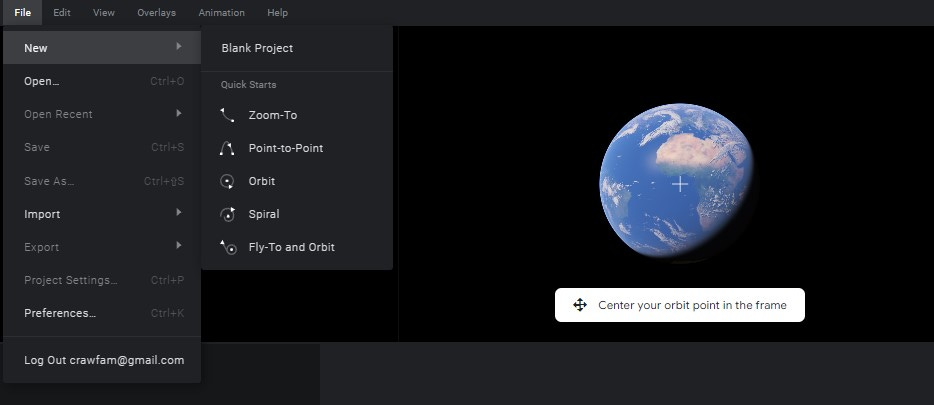Click the Fly-To and Orbit icon

pyautogui.click(x=228, y=247)
